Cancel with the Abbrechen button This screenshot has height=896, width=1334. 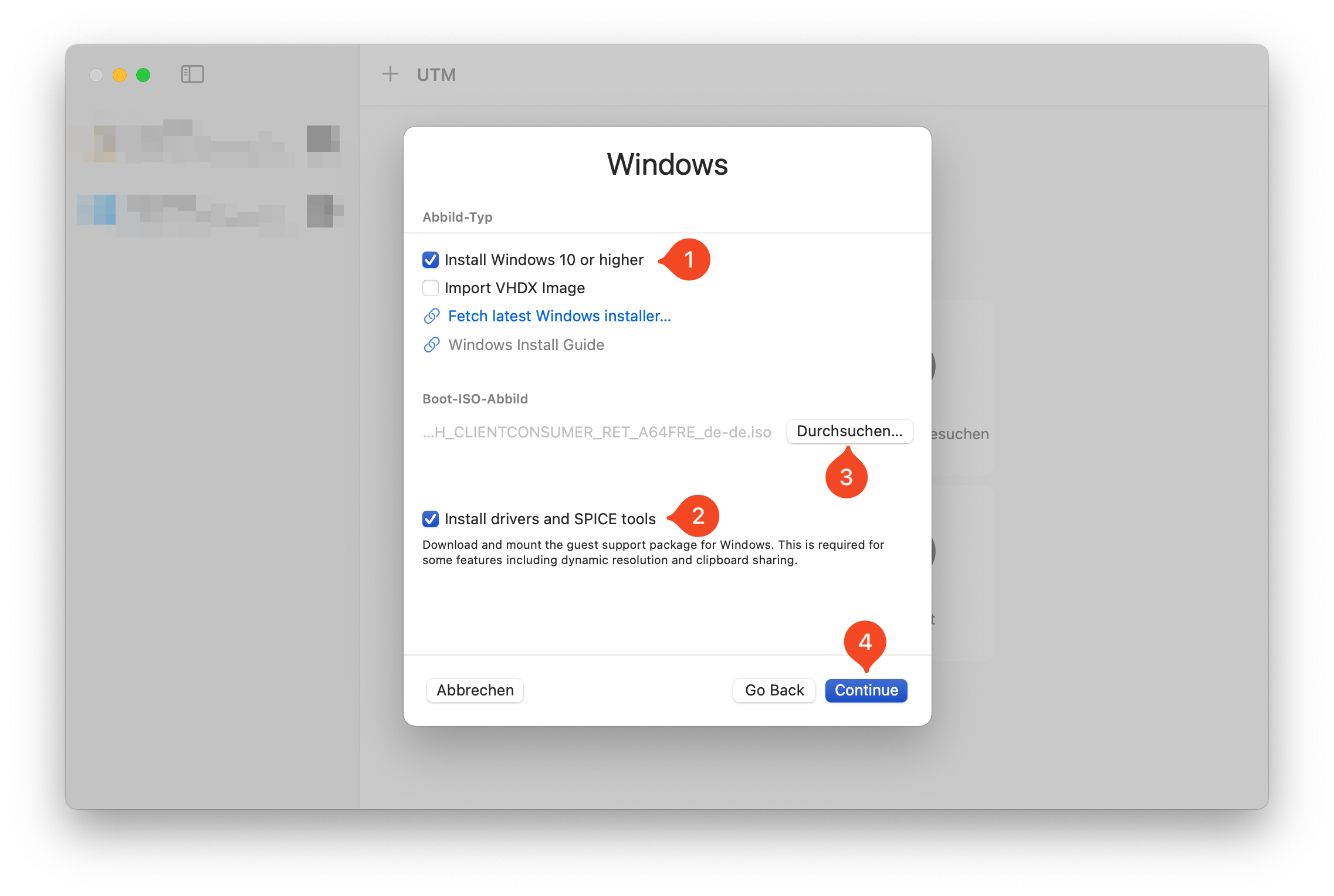coord(475,690)
